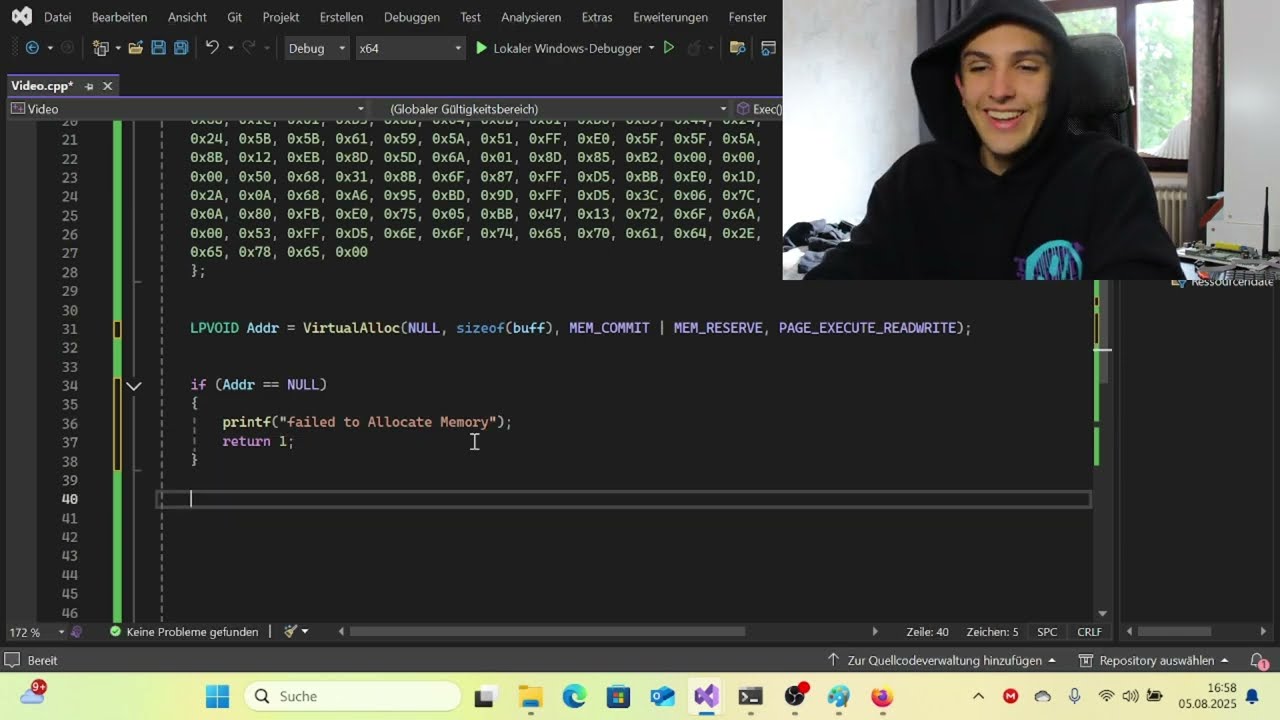The height and width of the screenshot is (720, 1280).
Task: Open the Analysieren menu
Action: [x=531, y=17]
